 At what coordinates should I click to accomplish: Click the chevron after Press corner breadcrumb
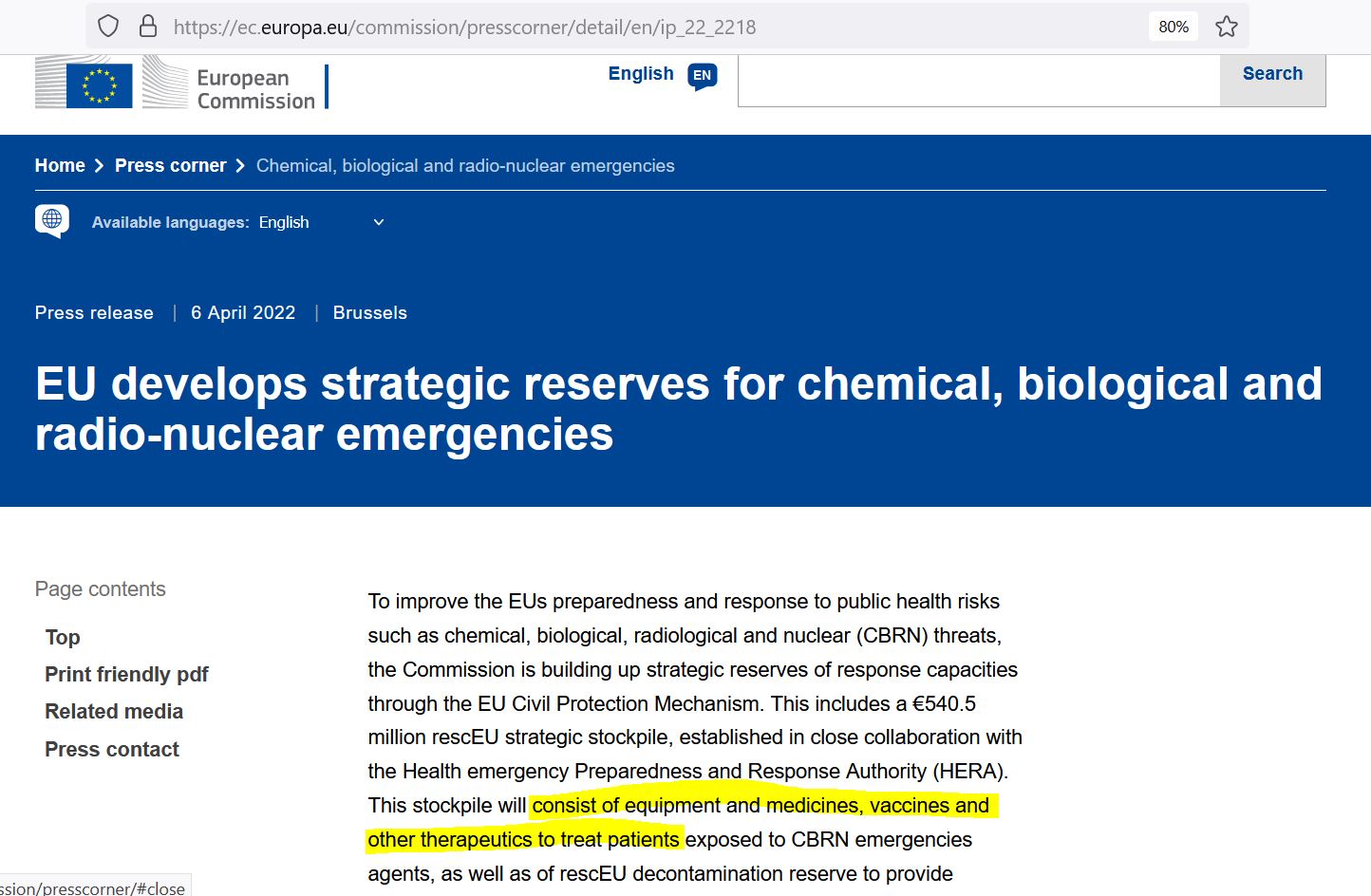point(240,166)
